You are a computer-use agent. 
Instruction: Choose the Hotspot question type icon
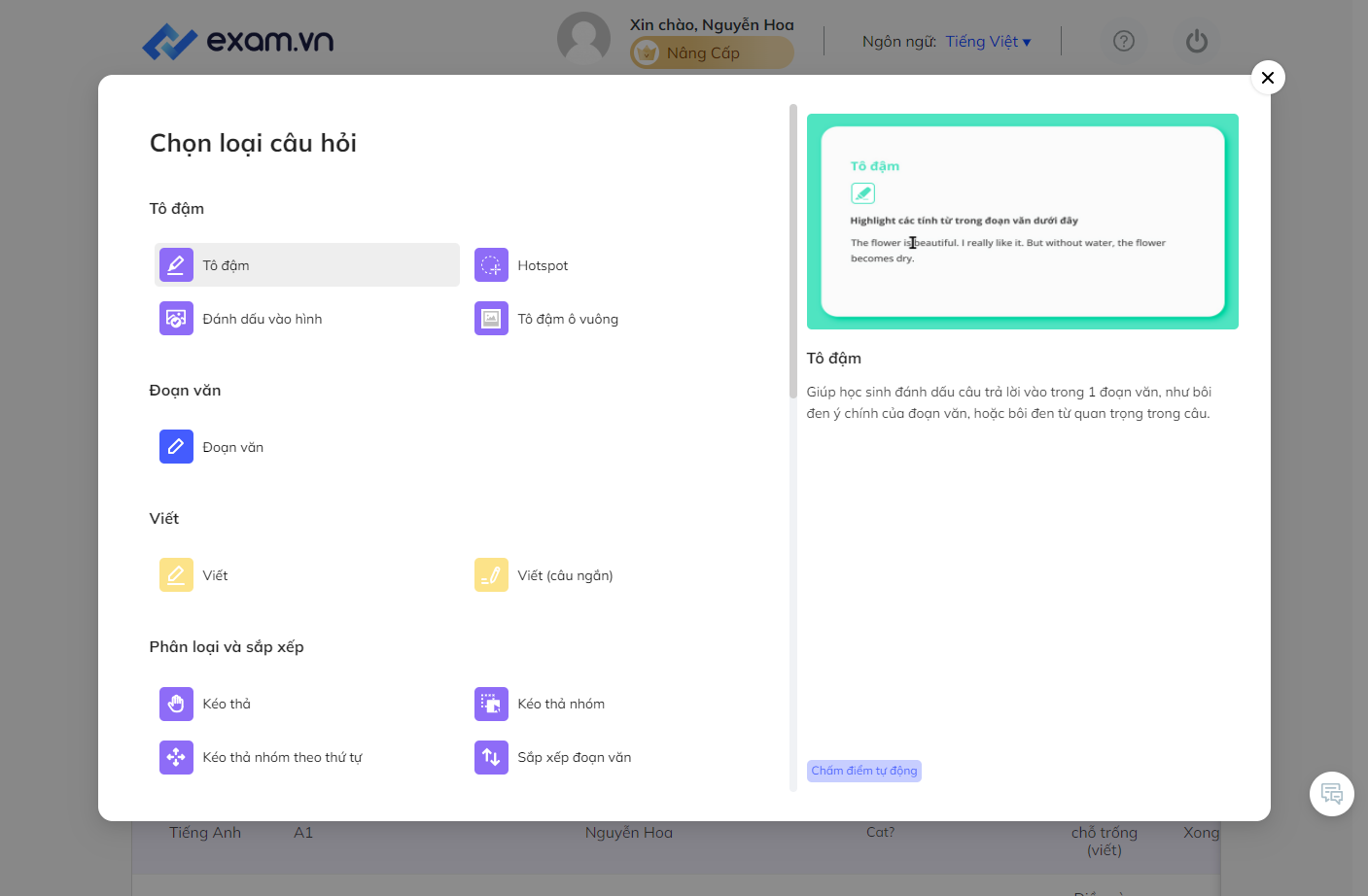coord(491,264)
